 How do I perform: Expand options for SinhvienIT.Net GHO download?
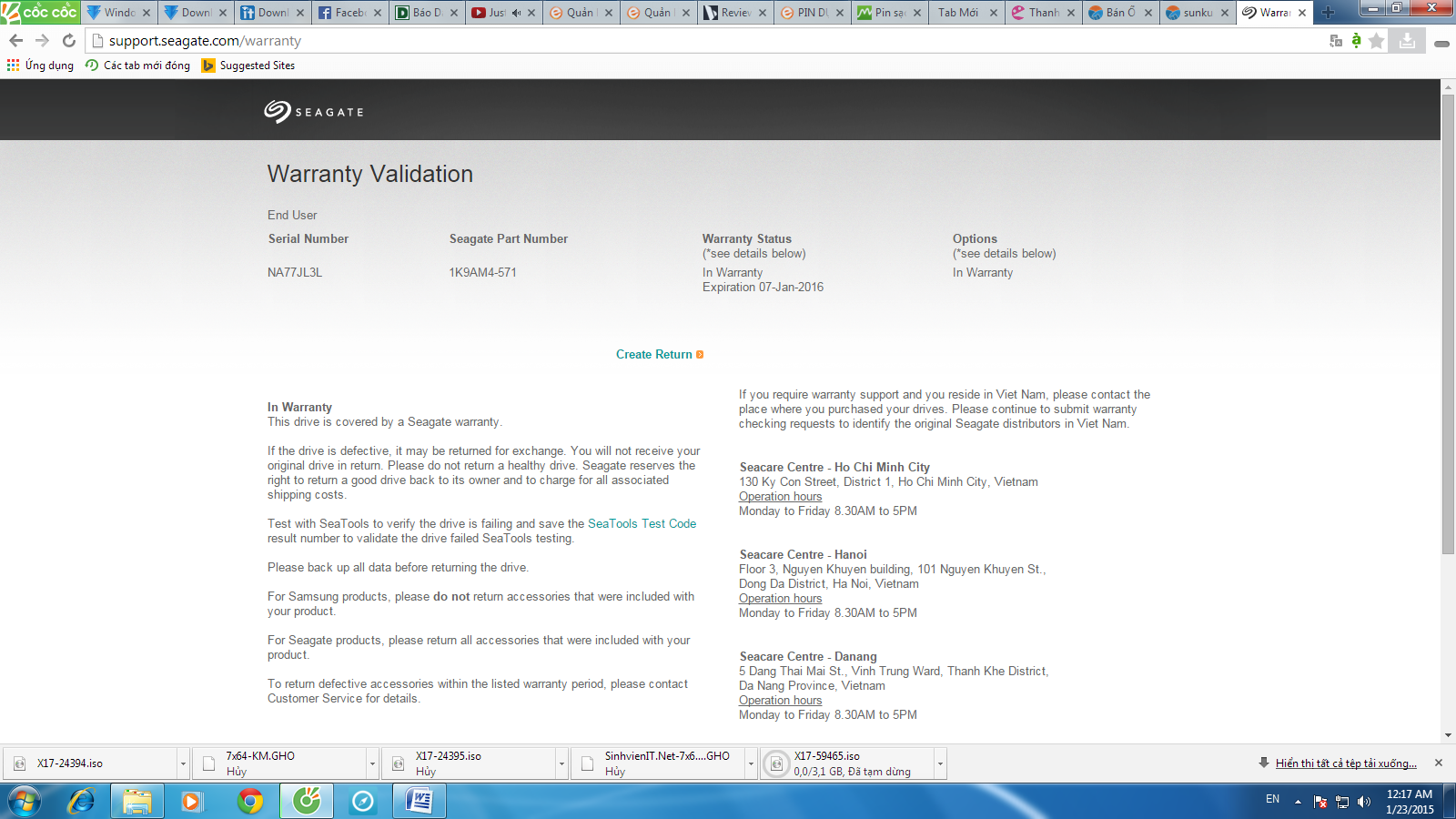(x=751, y=763)
